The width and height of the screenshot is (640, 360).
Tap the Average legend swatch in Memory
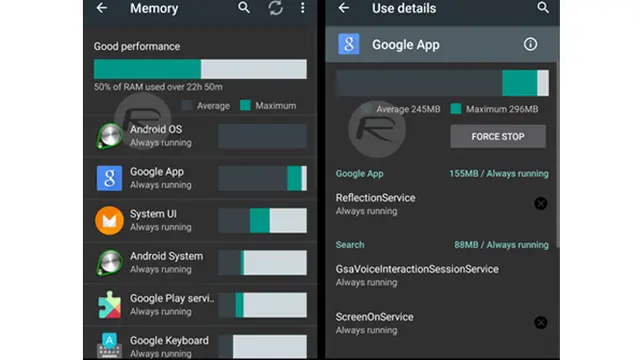tap(187, 105)
